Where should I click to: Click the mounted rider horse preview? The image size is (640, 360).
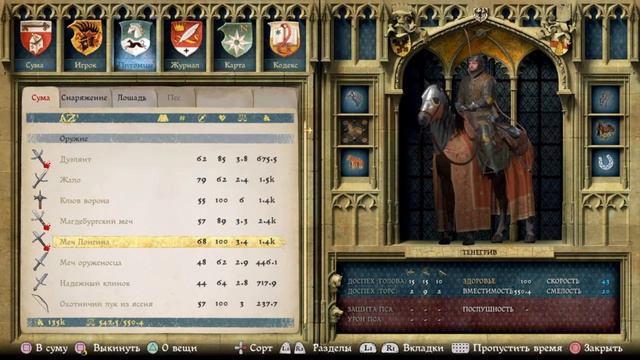click(478, 149)
